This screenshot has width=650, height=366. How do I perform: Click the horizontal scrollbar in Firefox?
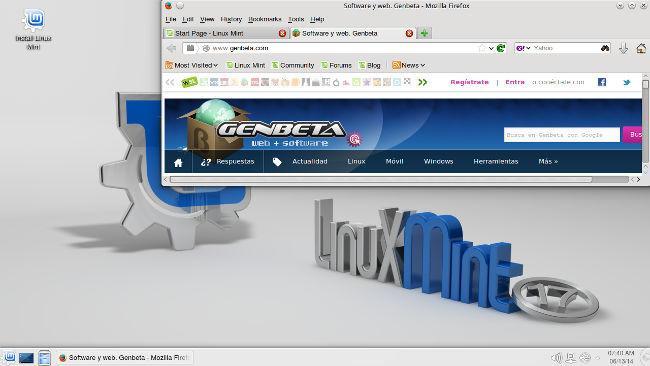coord(381,179)
